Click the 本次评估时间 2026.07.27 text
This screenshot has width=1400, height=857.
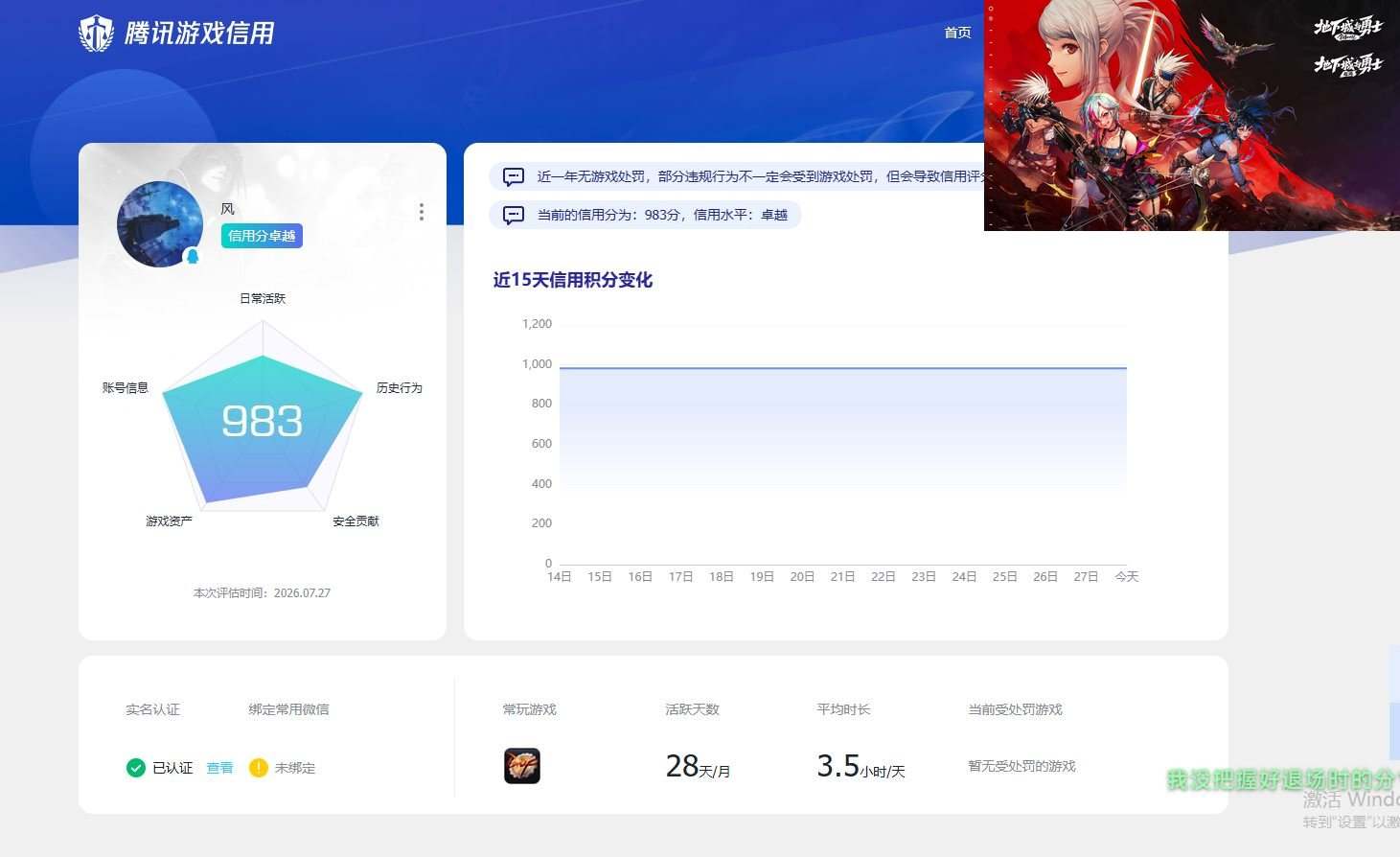point(262,592)
